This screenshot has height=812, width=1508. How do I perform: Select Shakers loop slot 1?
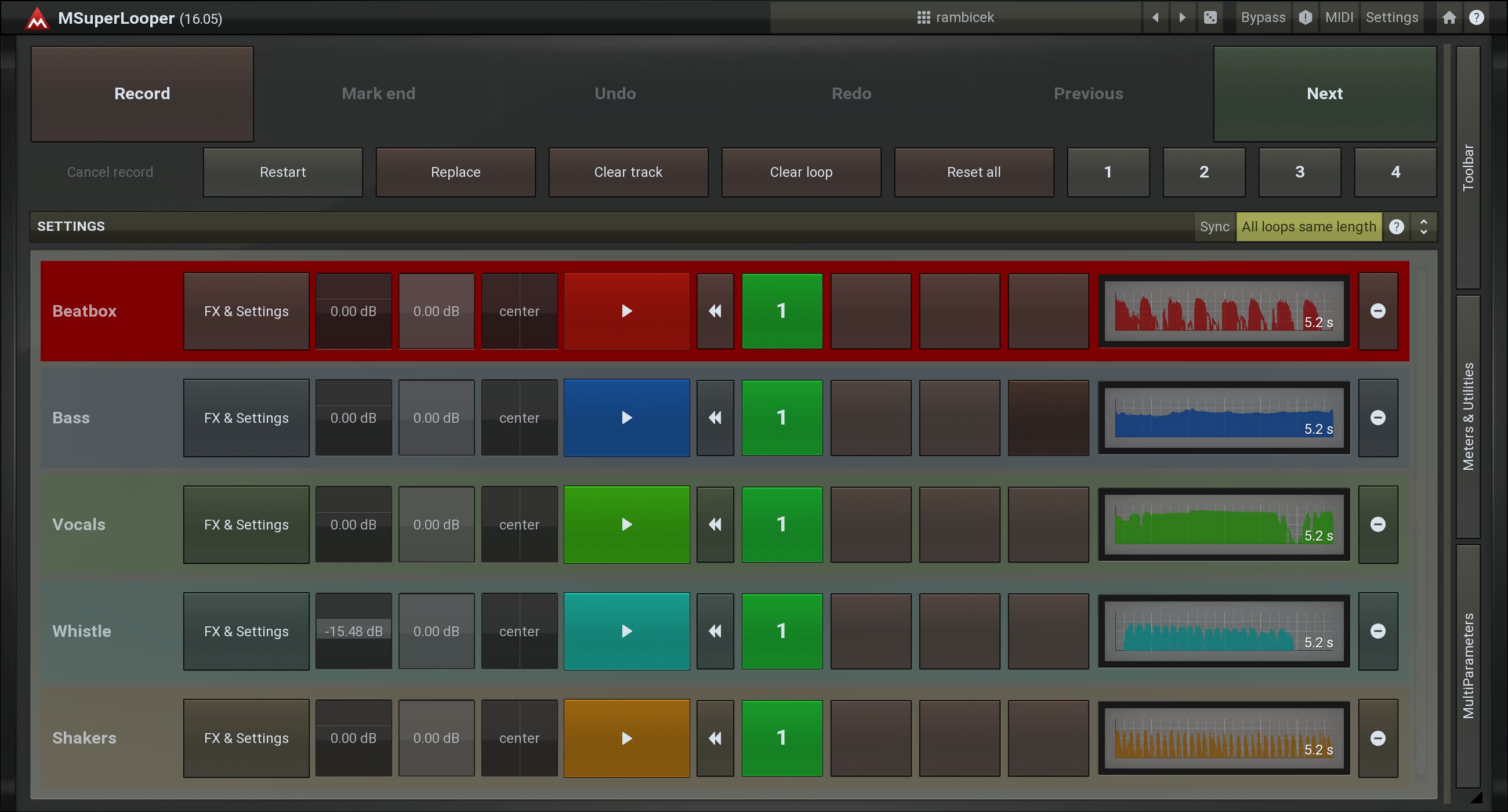click(782, 738)
